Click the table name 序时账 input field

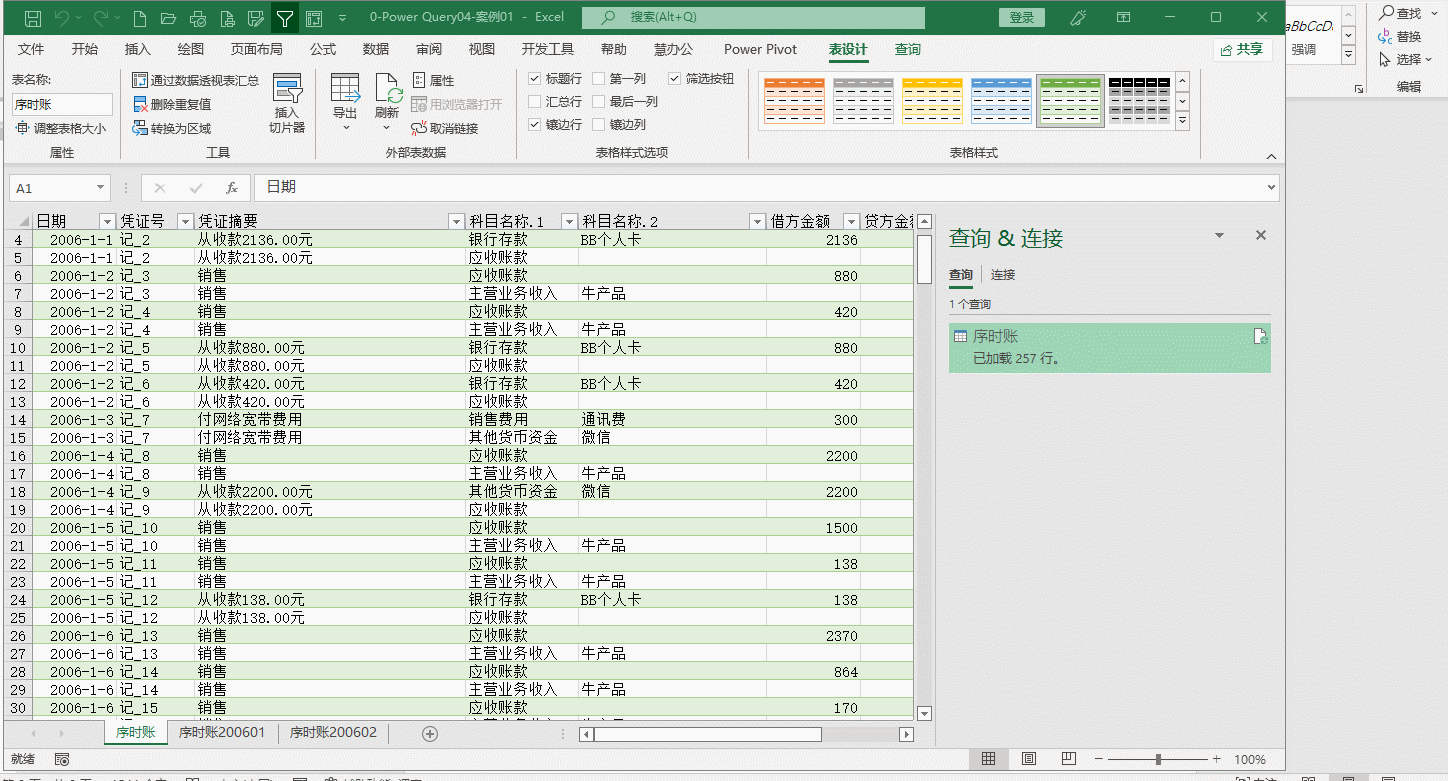tap(62, 104)
